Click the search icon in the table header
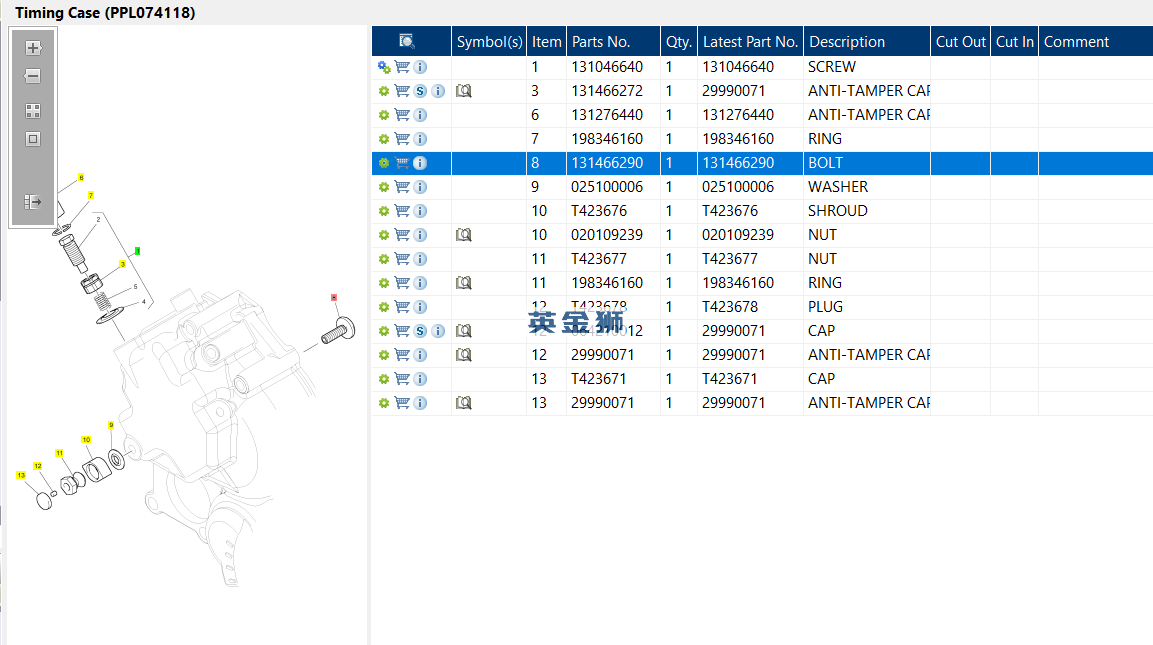This screenshot has height=645, width=1153. [407, 41]
